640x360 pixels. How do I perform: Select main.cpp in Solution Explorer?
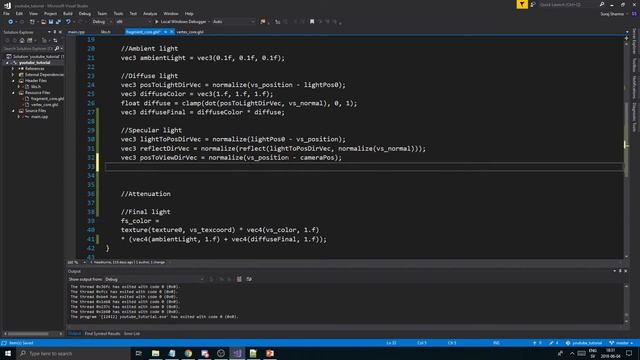click(x=39, y=117)
